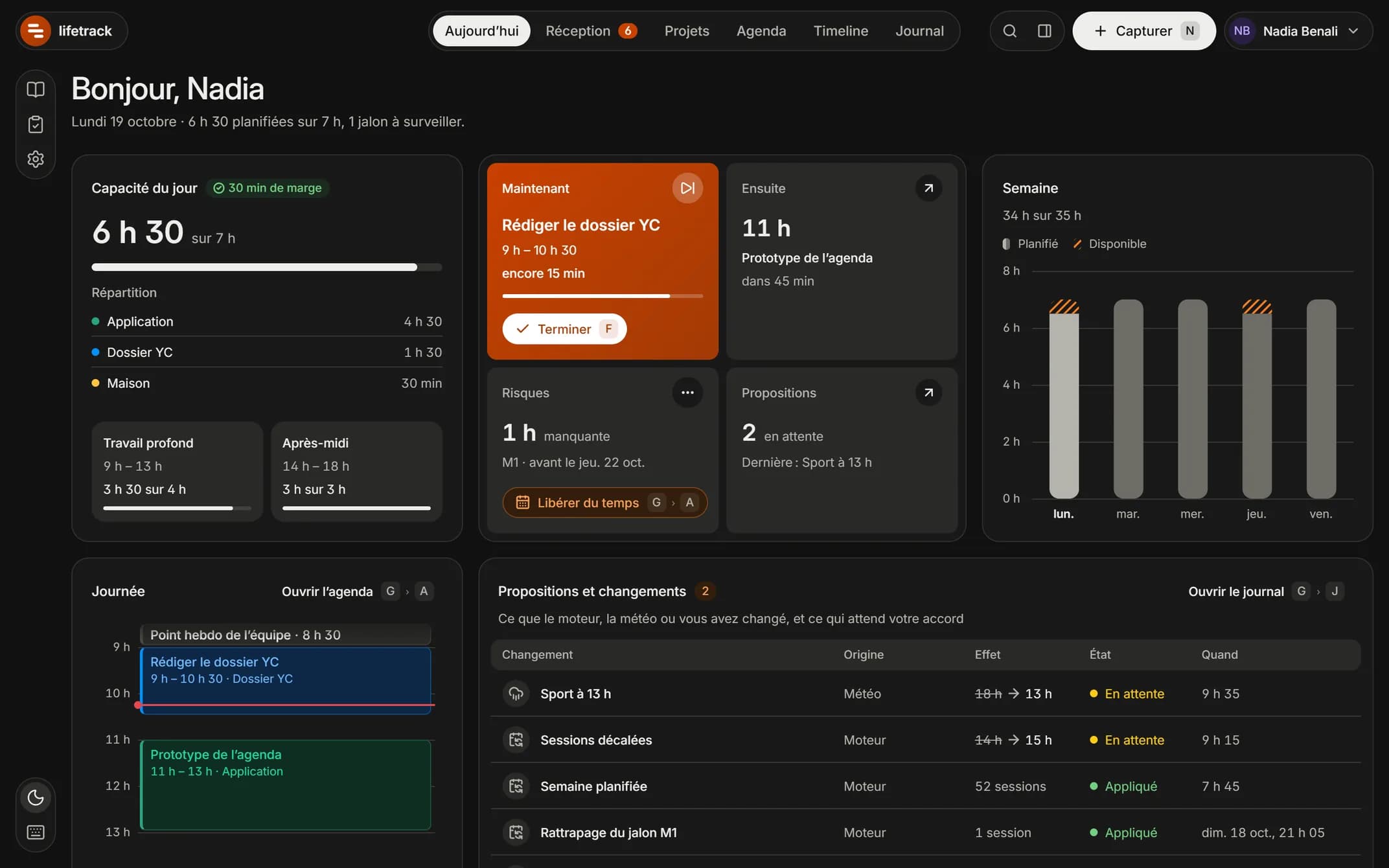Skip current task with Maintenant skip icon
The image size is (1389, 868).
coord(687,188)
